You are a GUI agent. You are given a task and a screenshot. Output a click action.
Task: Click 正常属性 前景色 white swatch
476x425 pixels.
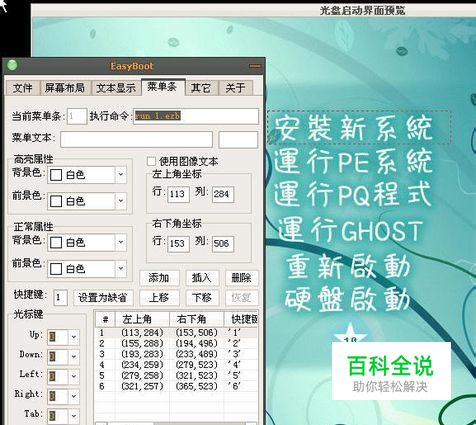56,269
